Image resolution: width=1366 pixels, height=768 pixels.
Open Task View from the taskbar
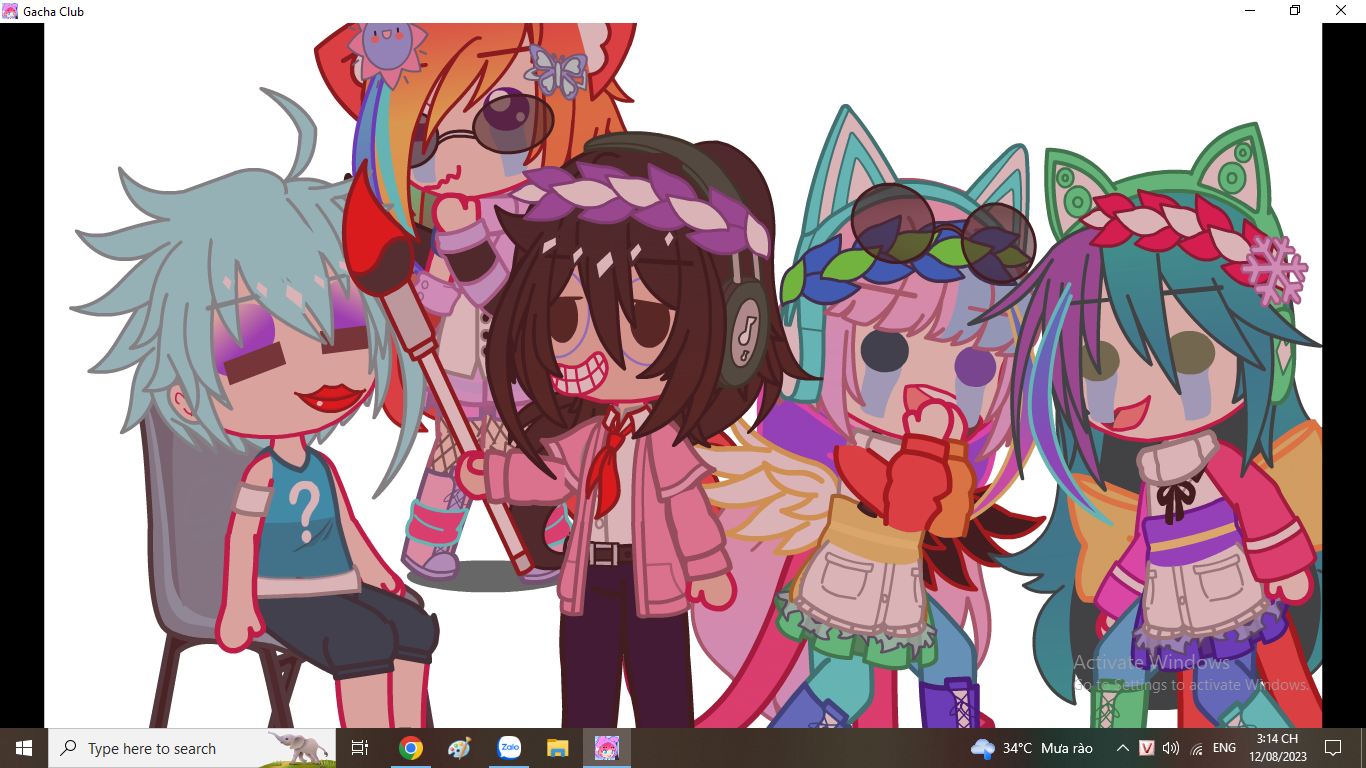(x=361, y=748)
